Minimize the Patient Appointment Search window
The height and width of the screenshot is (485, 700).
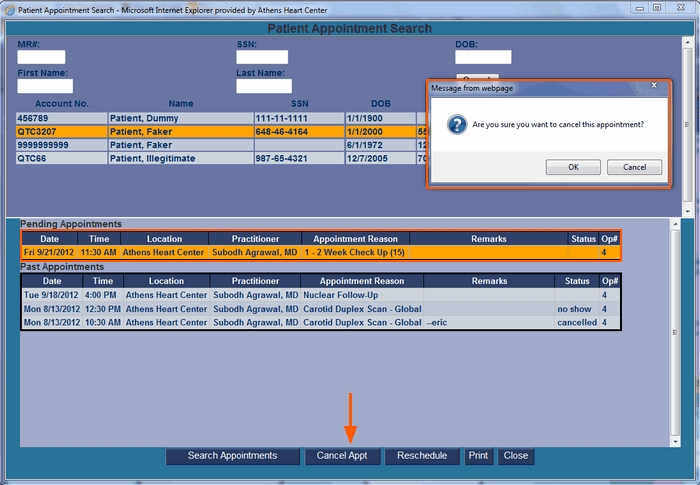(640, 8)
